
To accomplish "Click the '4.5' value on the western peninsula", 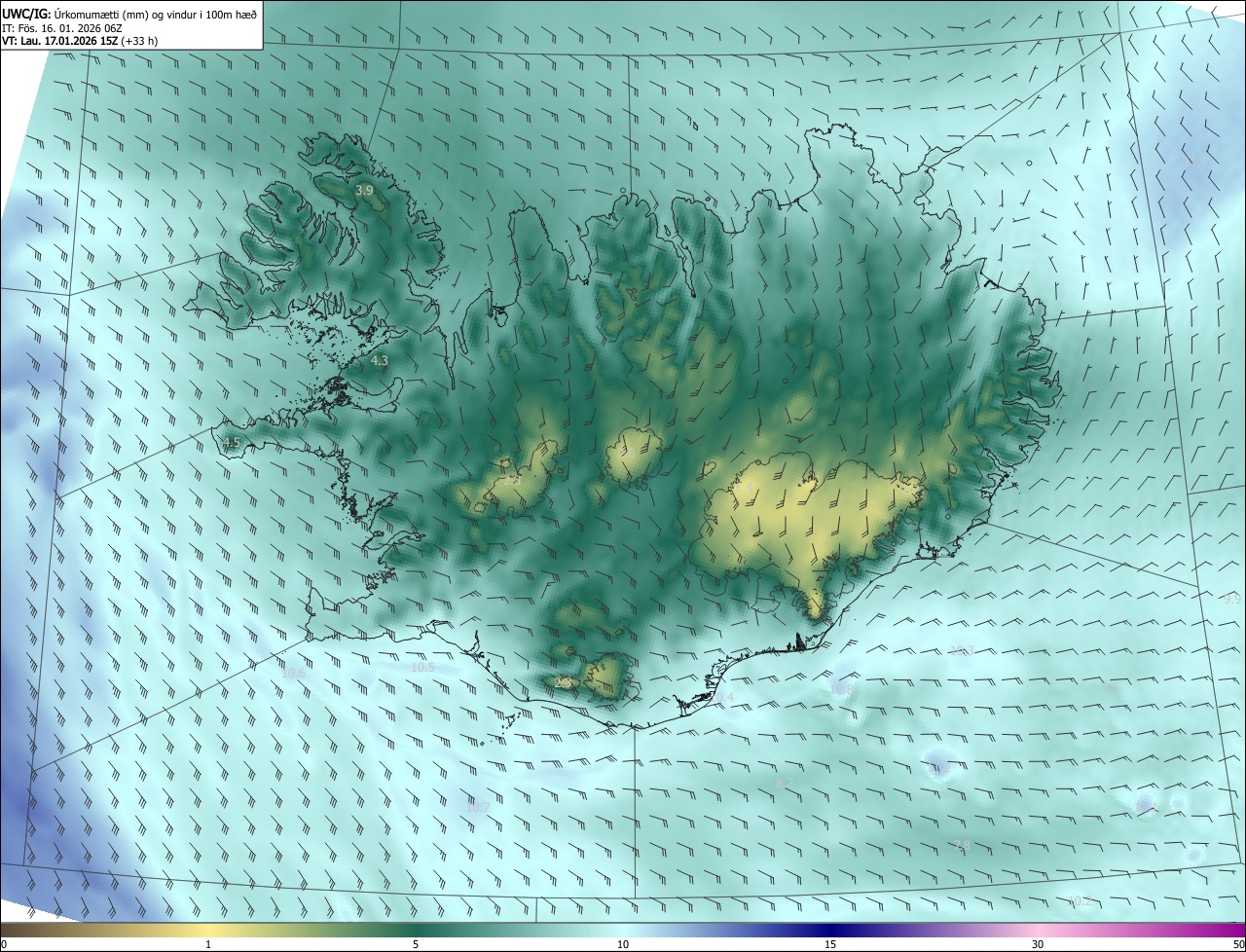I will tap(231, 443).
